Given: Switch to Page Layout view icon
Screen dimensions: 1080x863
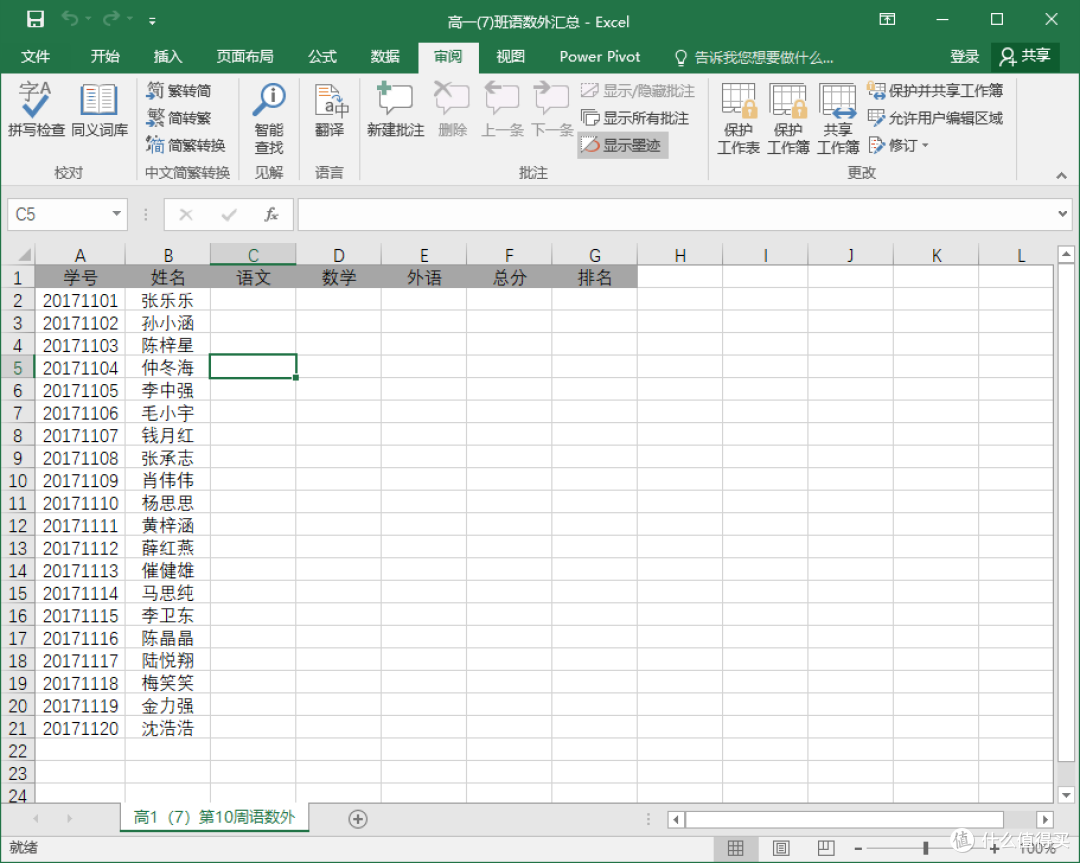Looking at the screenshot, I should (780, 848).
